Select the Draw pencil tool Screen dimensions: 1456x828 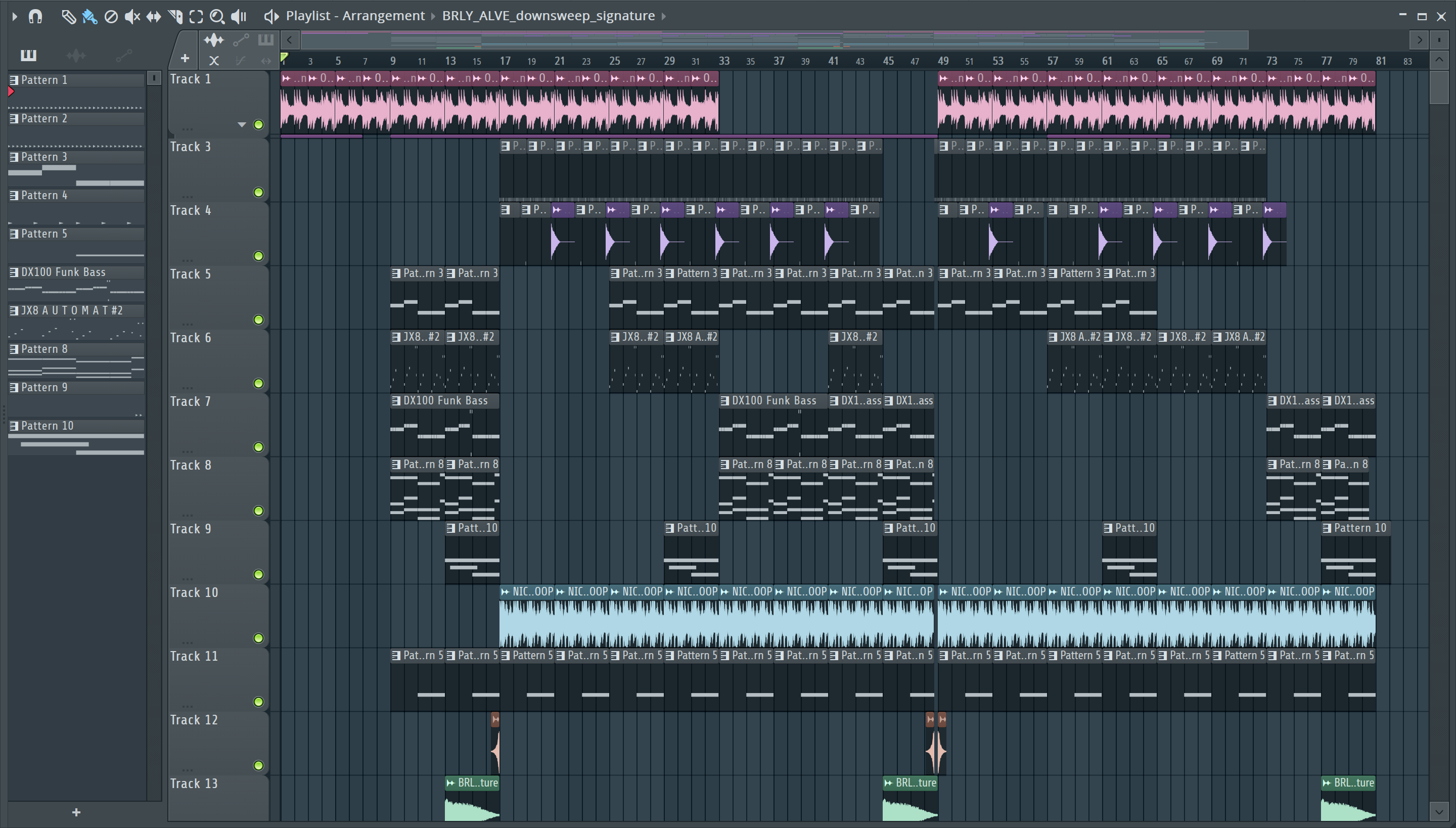pyautogui.click(x=68, y=17)
